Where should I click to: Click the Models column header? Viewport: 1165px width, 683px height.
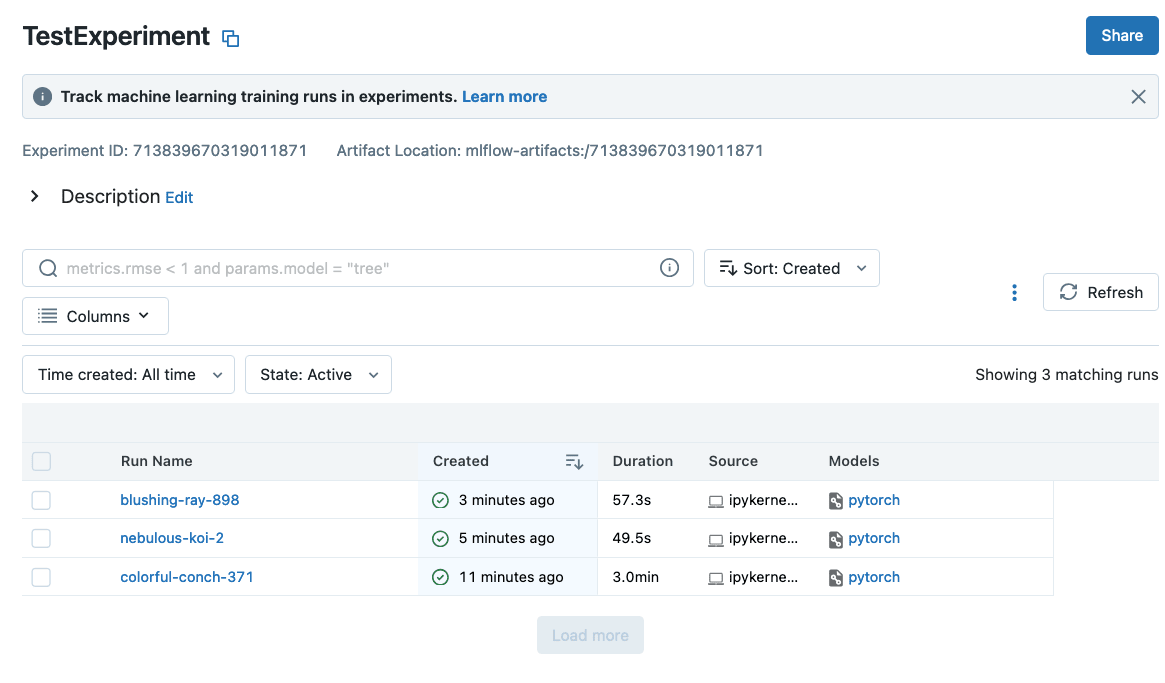[854, 461]
